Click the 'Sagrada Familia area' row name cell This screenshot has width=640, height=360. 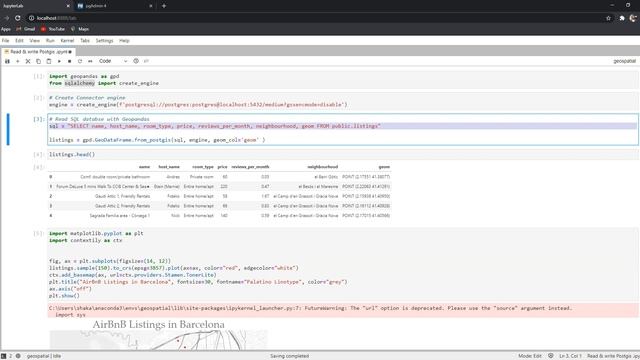120,216
